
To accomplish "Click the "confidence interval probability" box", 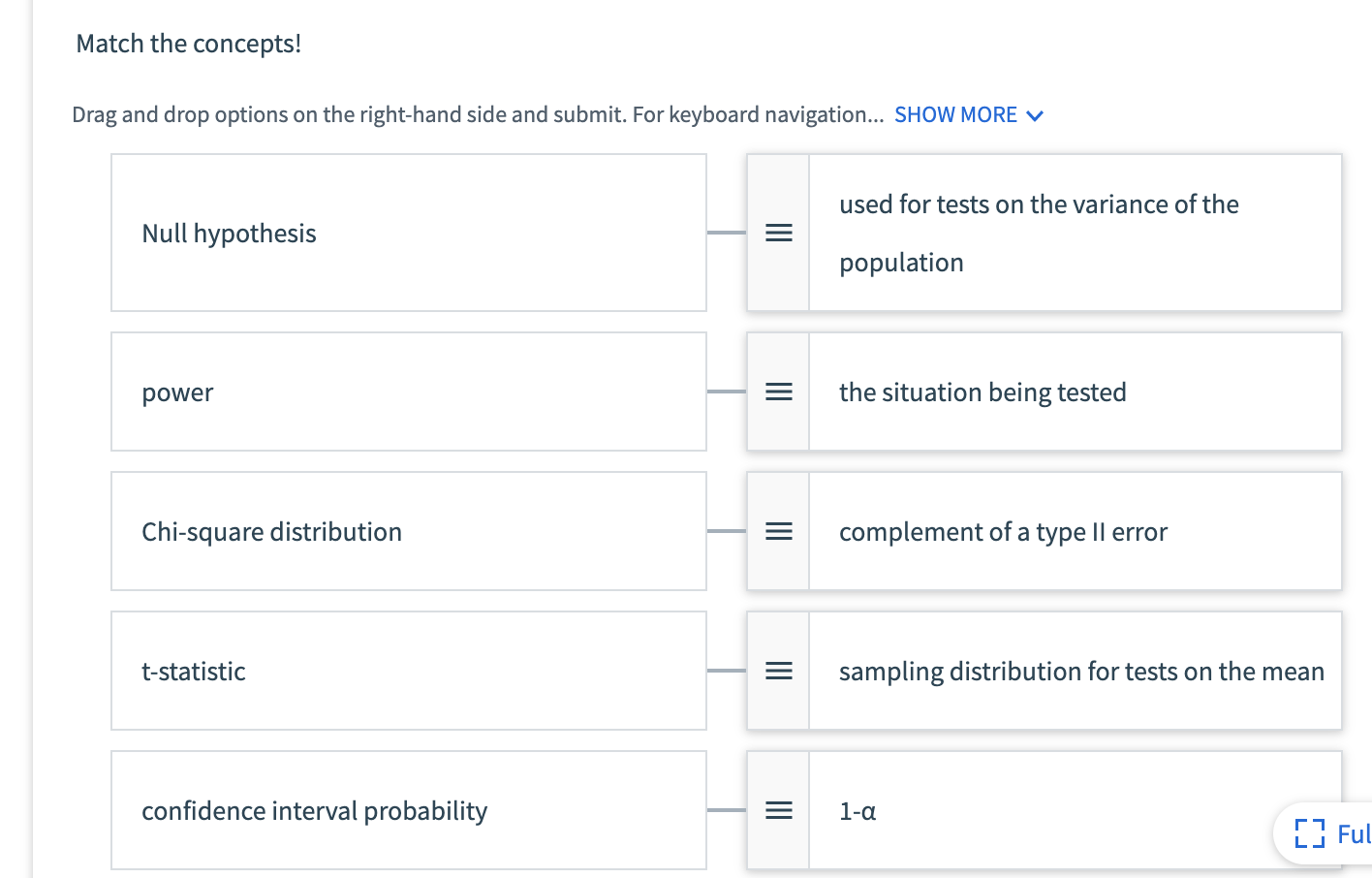I will 408,810.
